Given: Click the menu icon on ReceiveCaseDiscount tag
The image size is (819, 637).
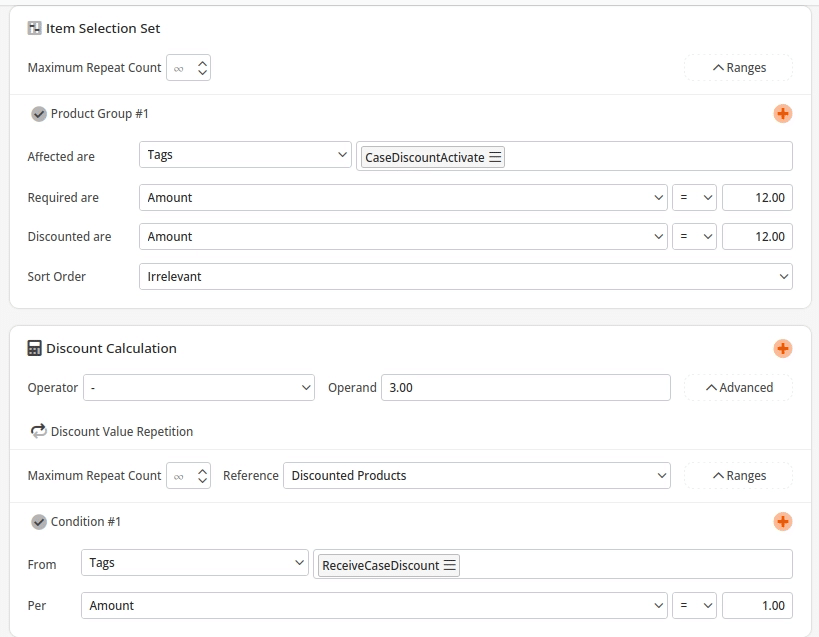Looking at the screenshot, I should pyautogui.click(x=450, y=565).
